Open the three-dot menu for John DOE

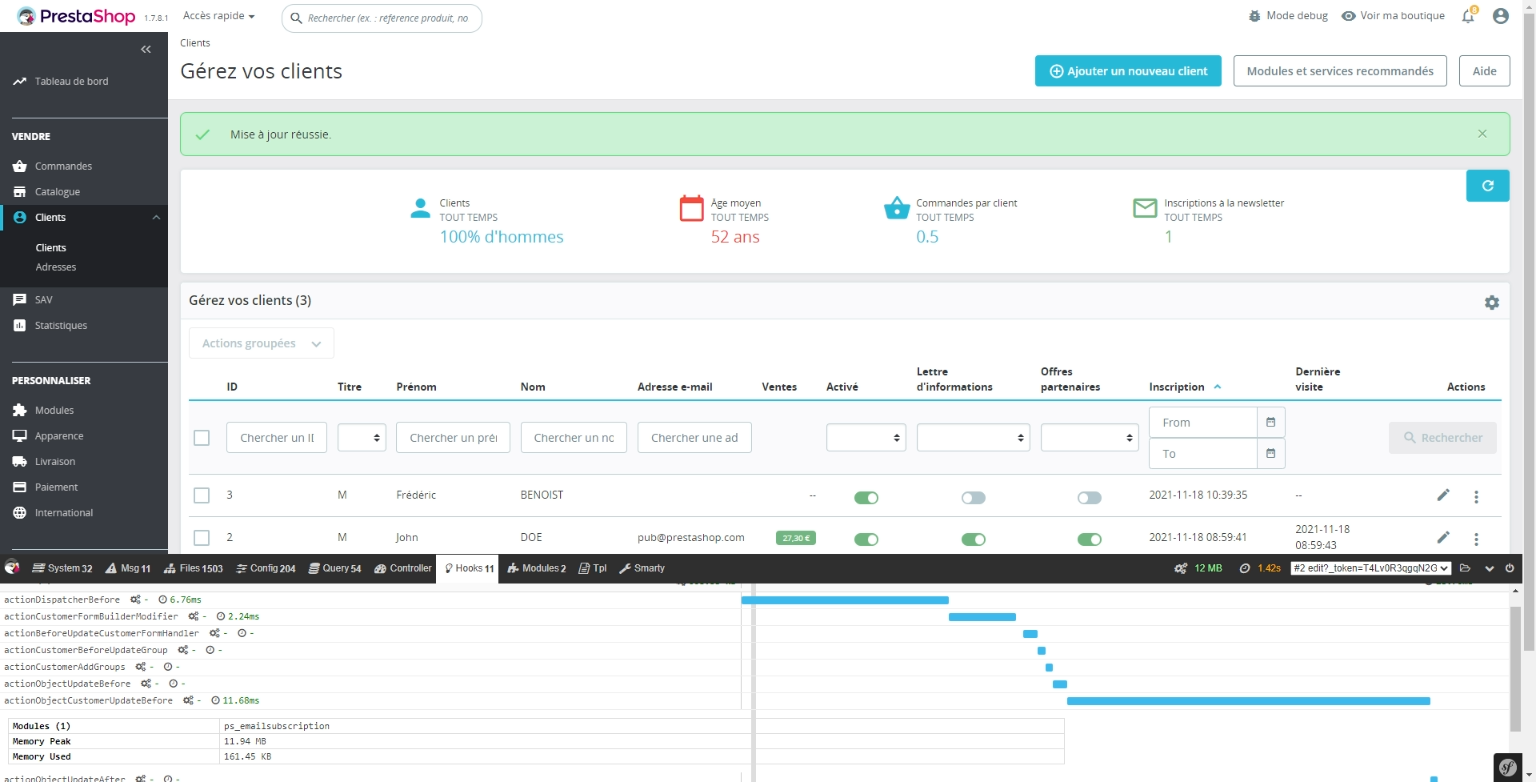coord(1476,538)
